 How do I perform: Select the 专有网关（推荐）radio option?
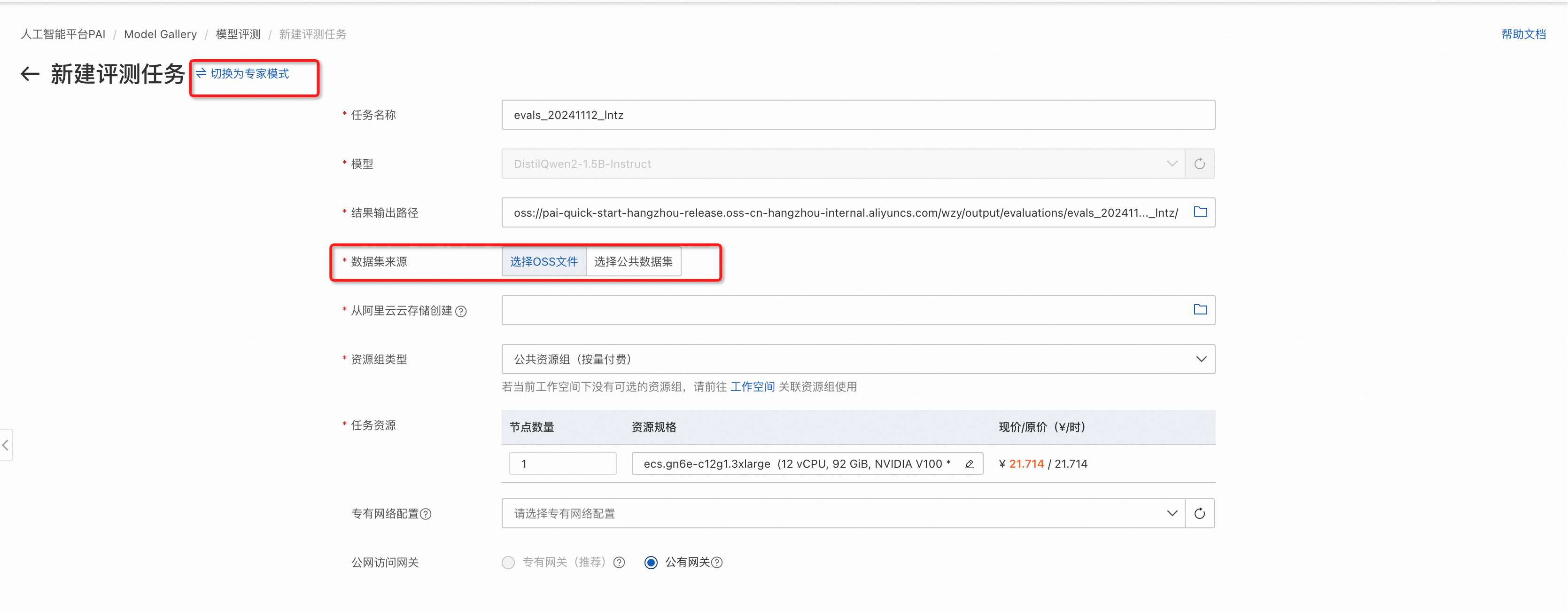[508, 563]
